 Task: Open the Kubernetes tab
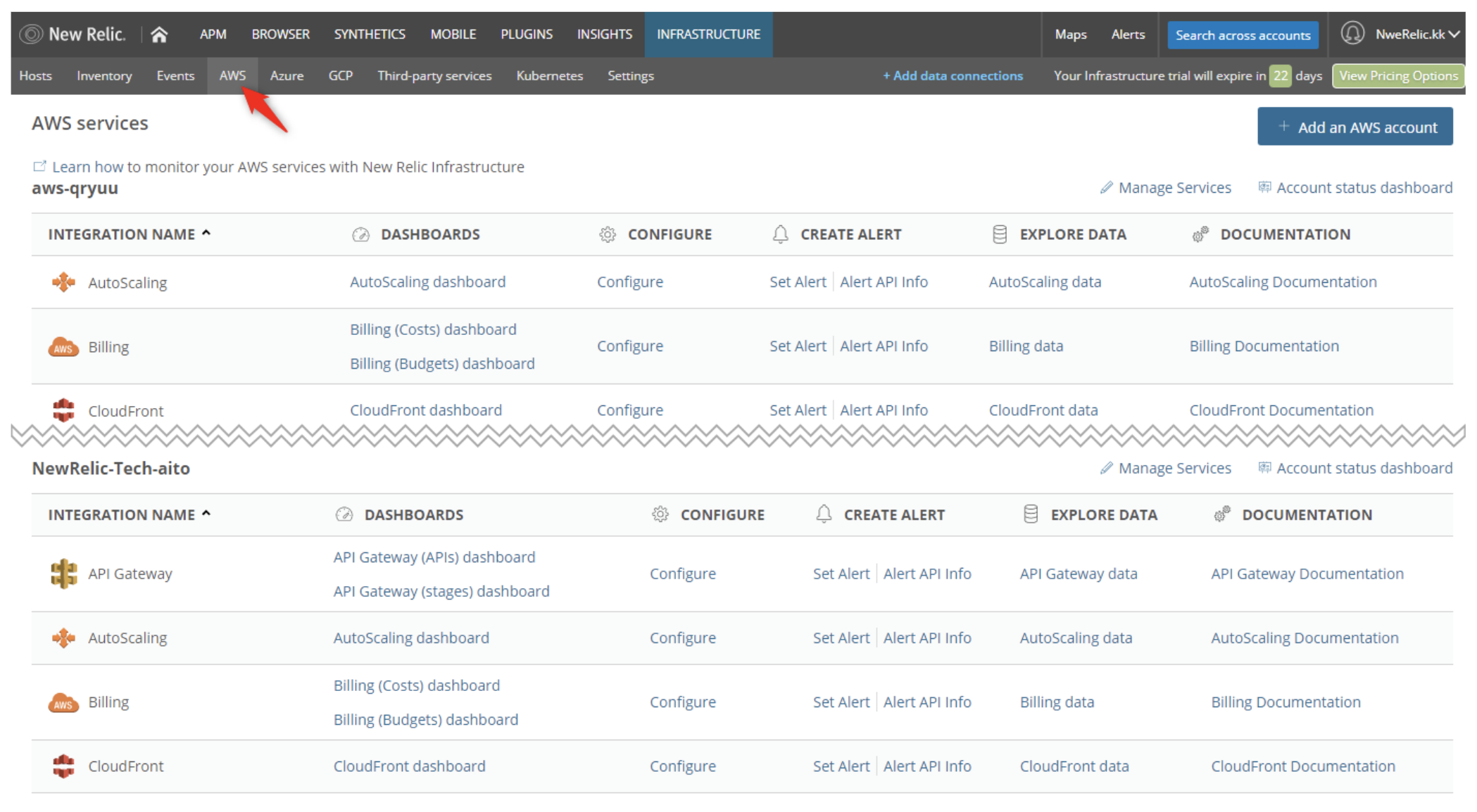(549, 75)
